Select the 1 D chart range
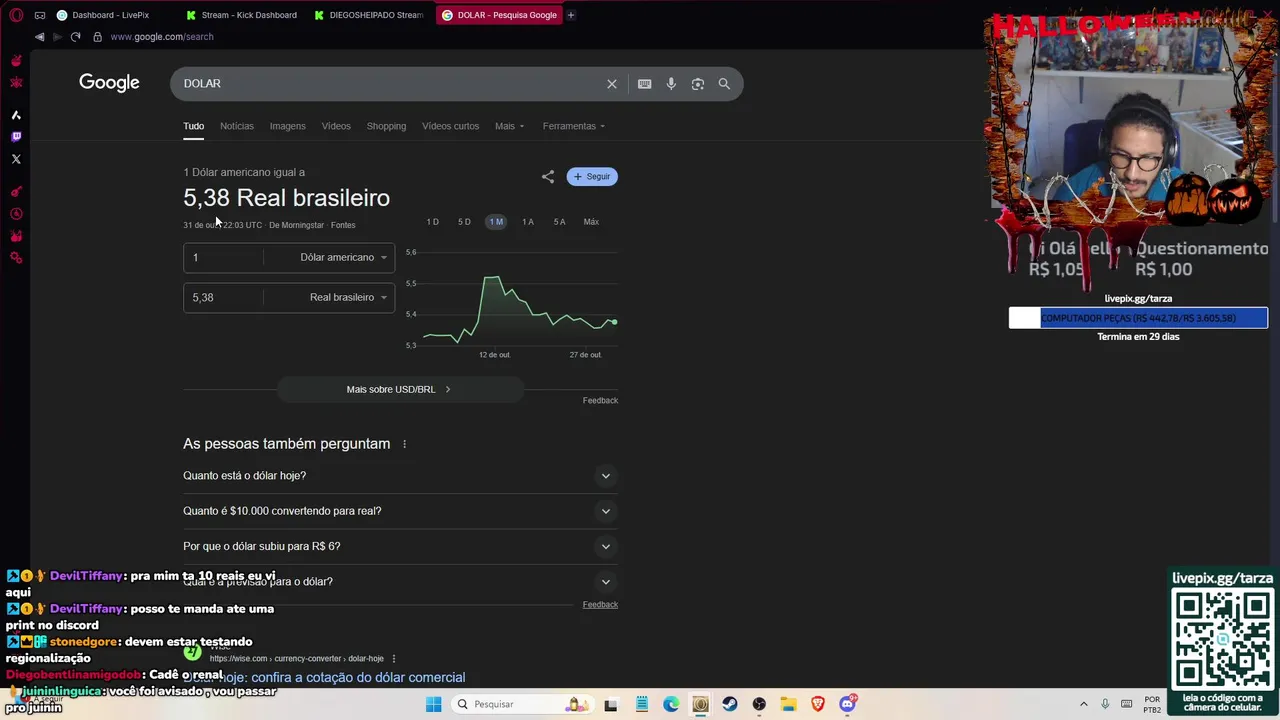 point(432,222)
